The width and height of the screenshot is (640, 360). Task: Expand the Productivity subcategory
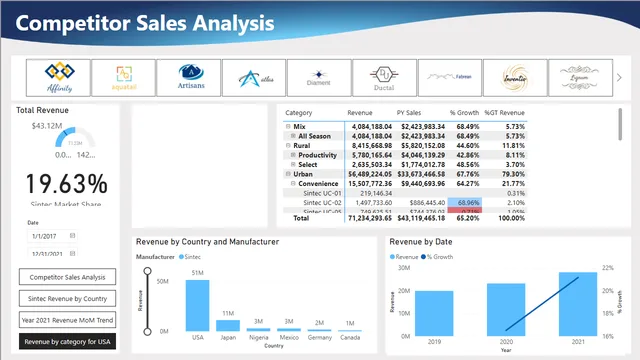(293, 155)
